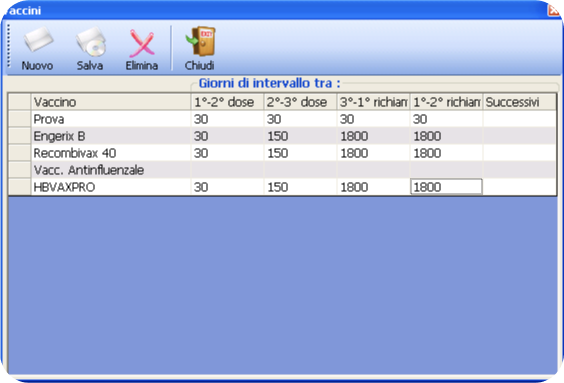Click the 1°-2° dose column header
This screenshot has width=564, height=383.
227,102
